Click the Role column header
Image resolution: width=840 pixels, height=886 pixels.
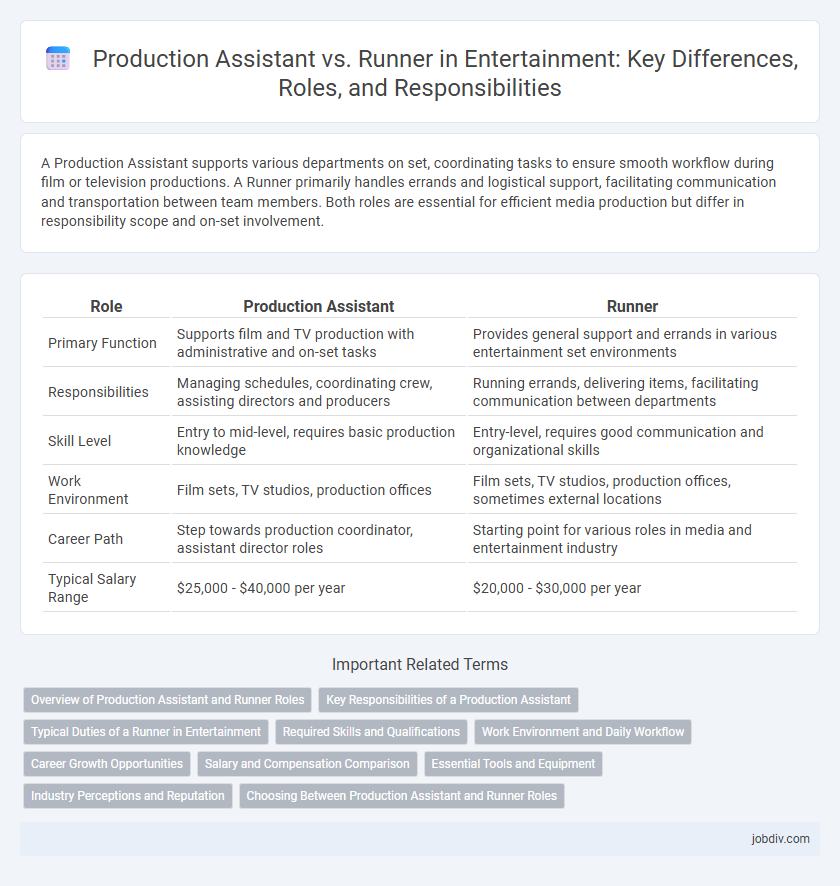click(106, 306)
